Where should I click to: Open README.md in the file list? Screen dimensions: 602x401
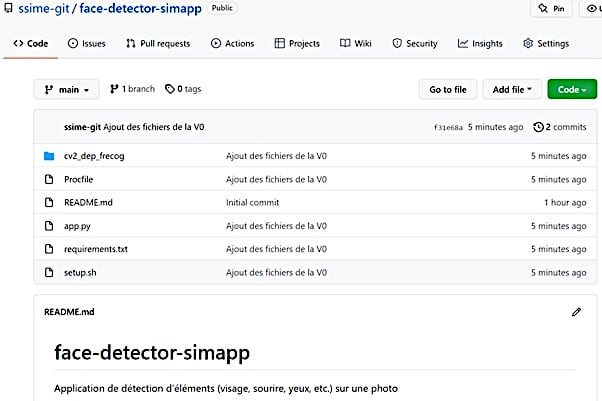[x=88, y=202]
